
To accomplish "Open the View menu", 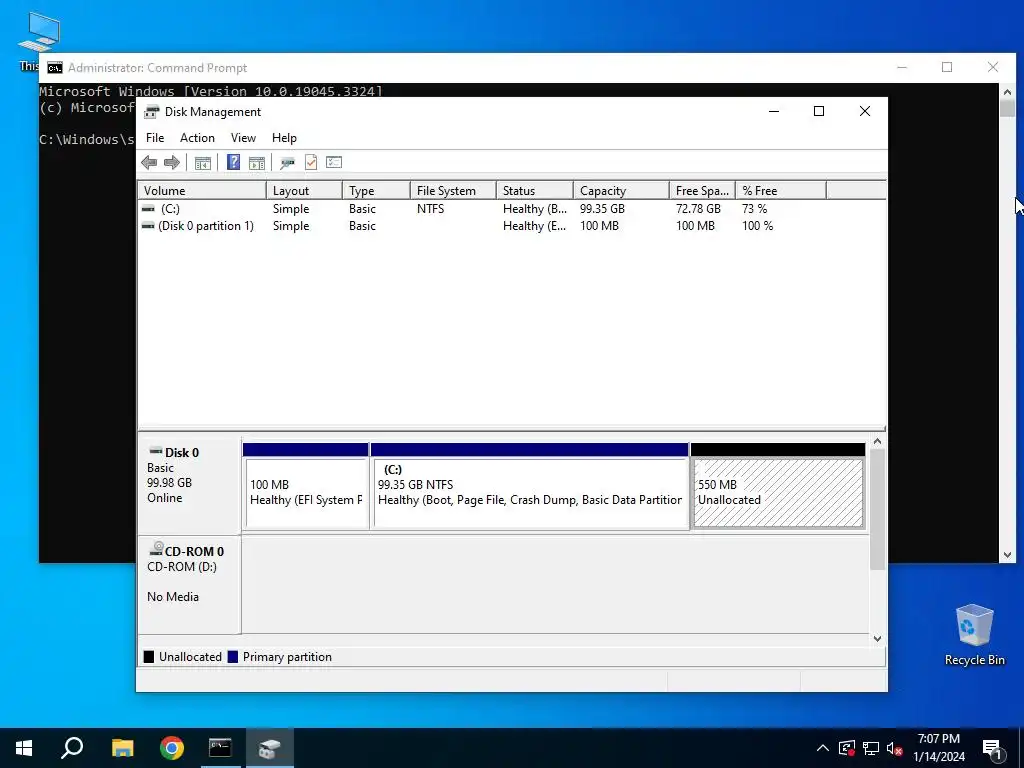I will (x=243, y=138).
